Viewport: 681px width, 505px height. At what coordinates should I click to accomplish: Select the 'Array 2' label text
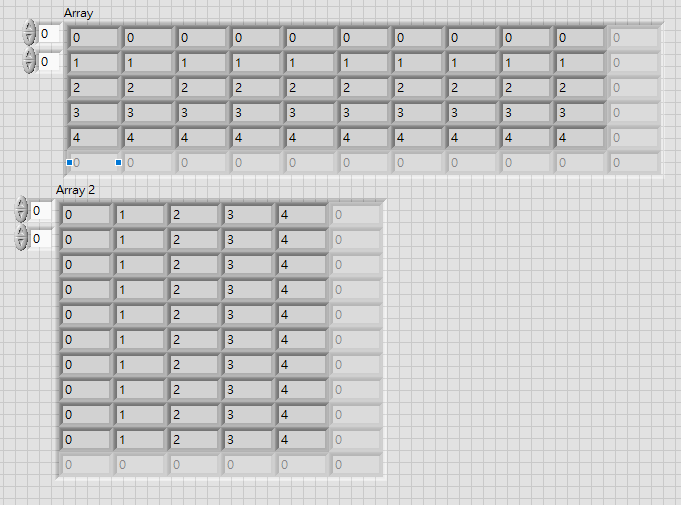75,190
